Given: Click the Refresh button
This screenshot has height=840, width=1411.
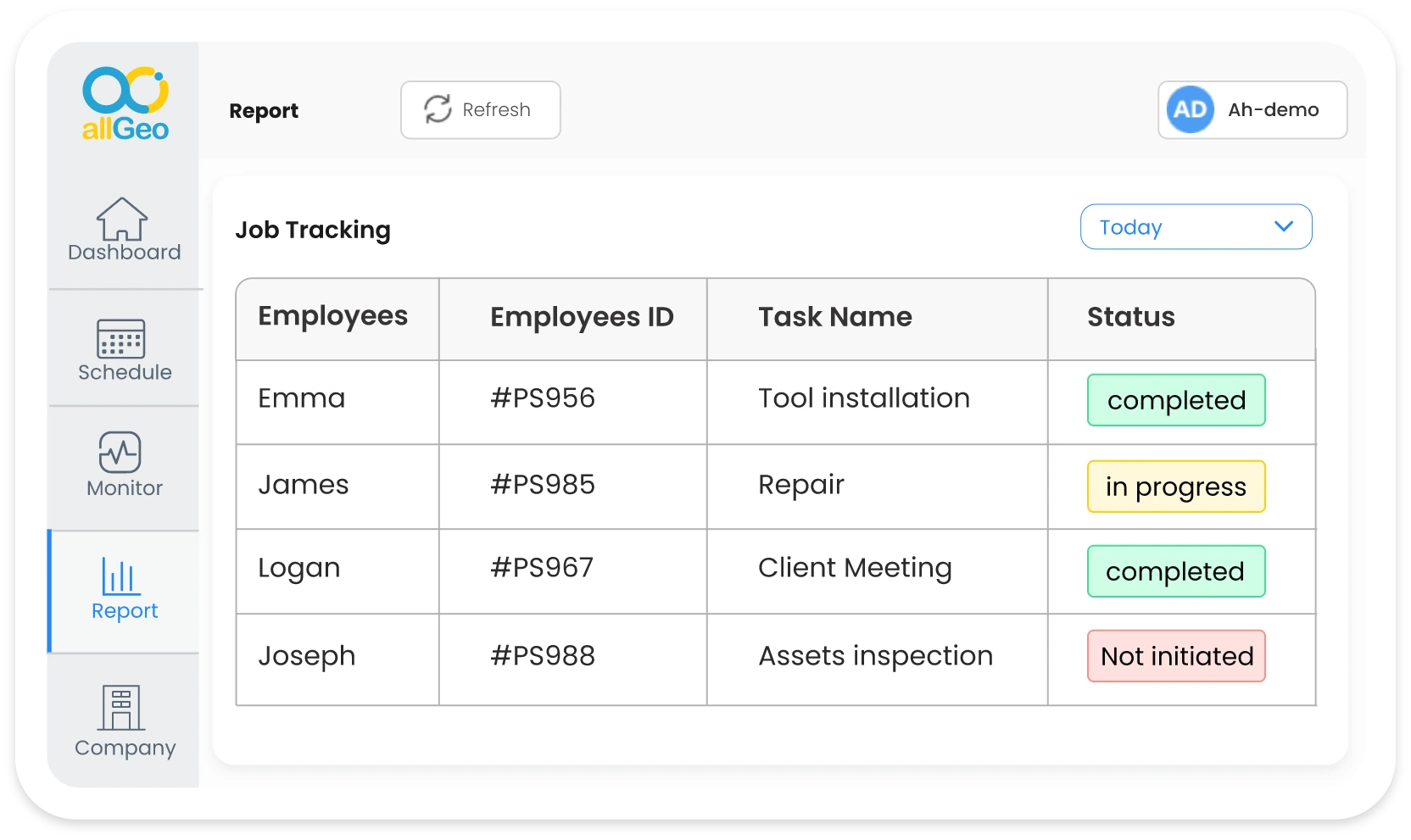Looking at the screenshot, I should [480, 109].
